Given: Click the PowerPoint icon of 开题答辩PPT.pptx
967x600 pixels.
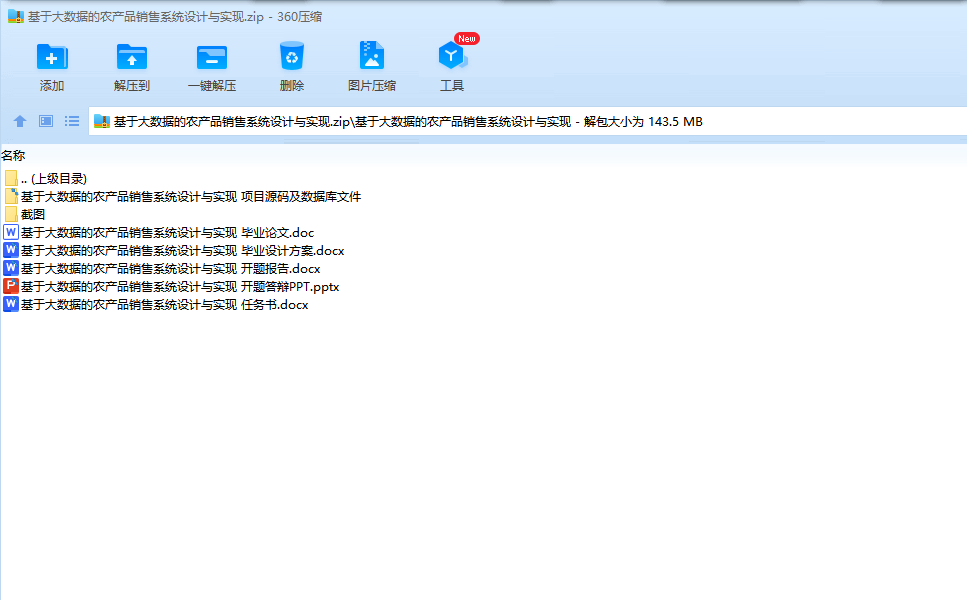Looking at the screenshot, I should coord(10,286).
